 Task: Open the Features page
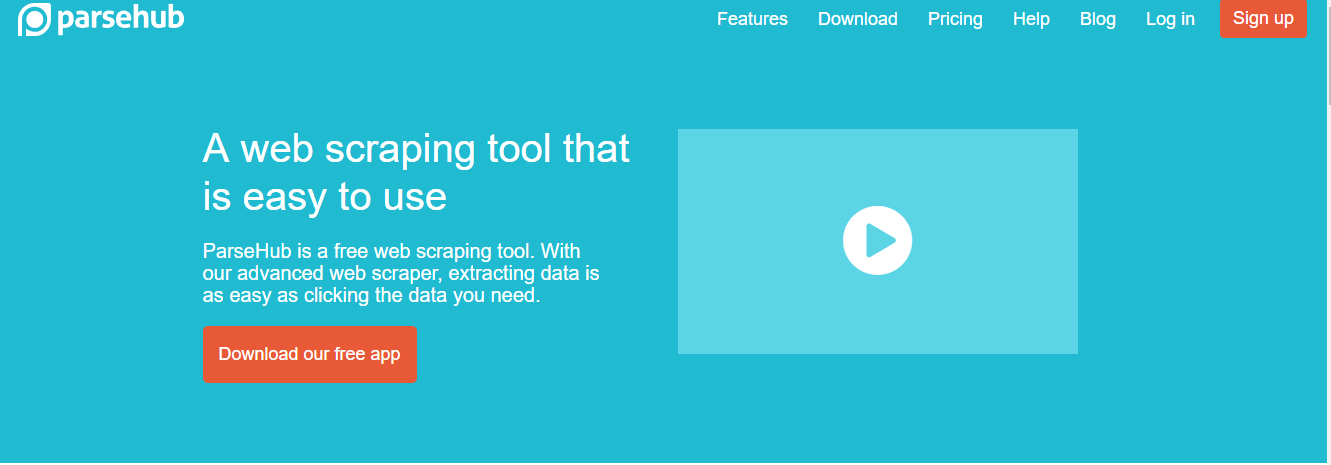752,19
